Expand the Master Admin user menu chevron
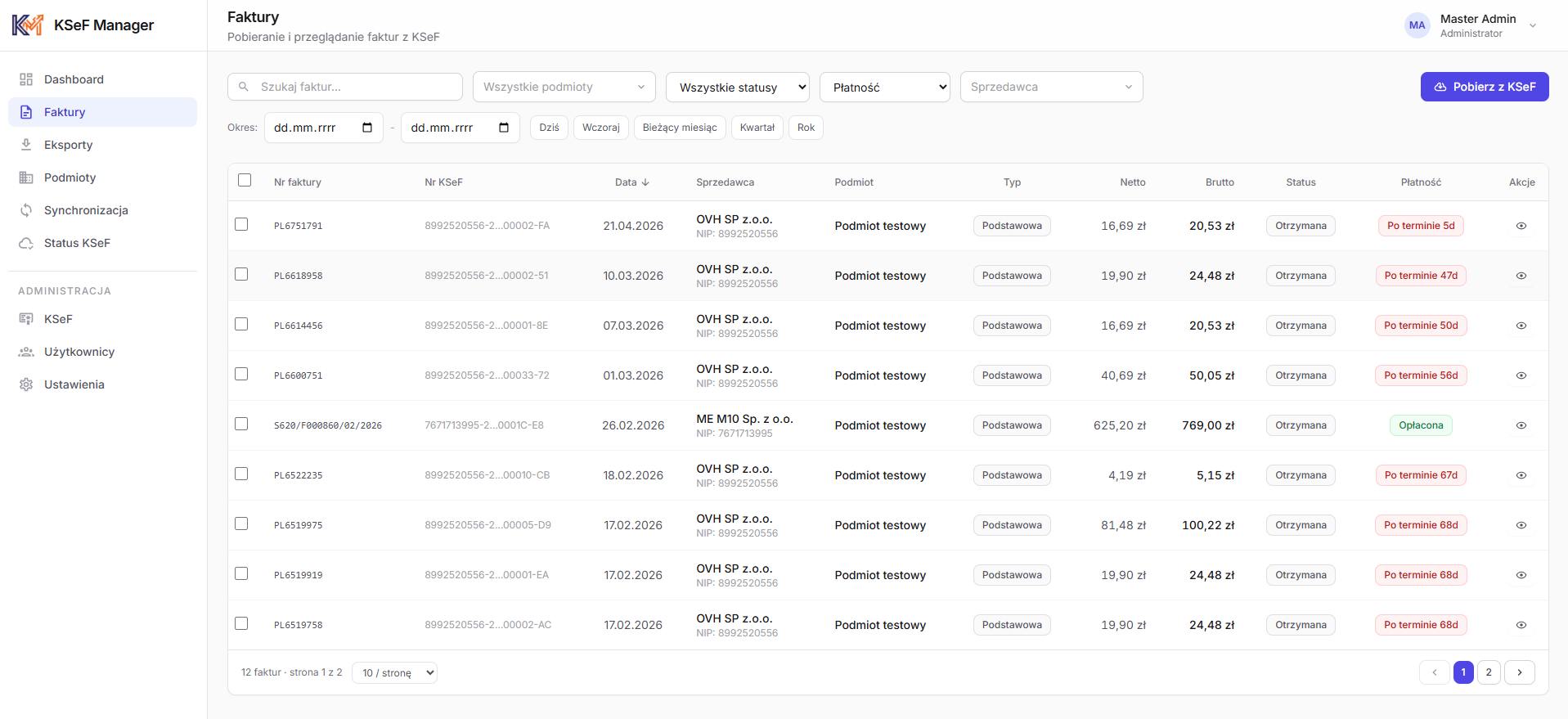1568x719 pixels. (1533, 25)
